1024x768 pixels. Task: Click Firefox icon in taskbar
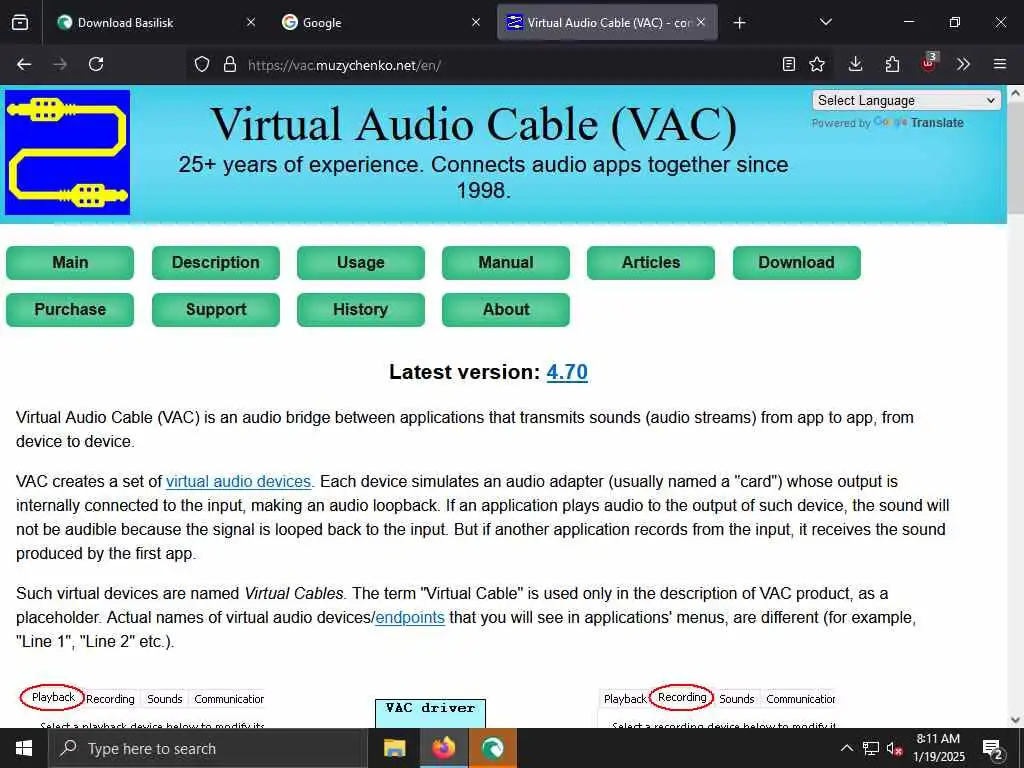443,748
